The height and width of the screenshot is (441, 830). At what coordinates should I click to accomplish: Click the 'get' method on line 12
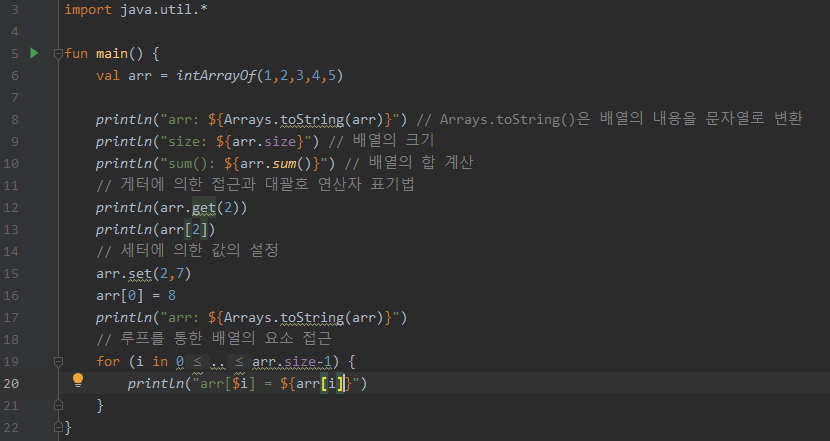coord(204,208)
